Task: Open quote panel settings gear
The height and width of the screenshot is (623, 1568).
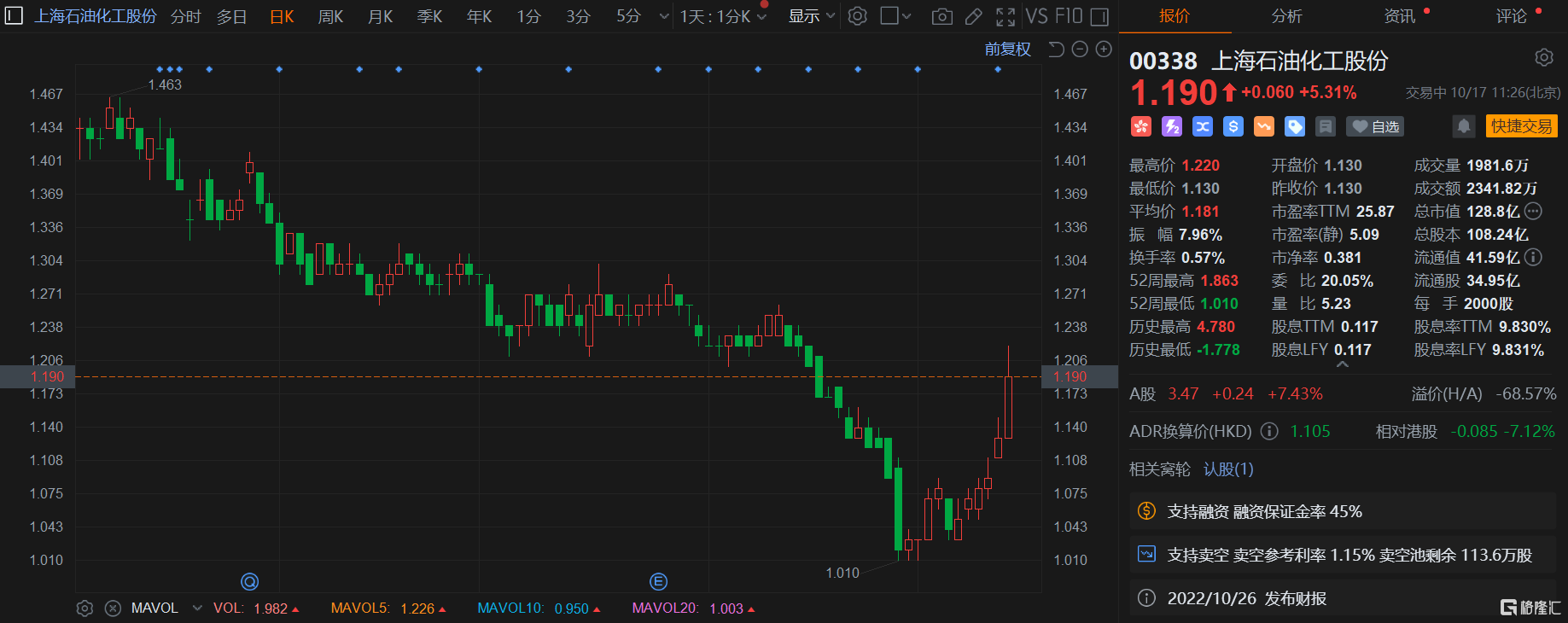Action: [1544, 57]
